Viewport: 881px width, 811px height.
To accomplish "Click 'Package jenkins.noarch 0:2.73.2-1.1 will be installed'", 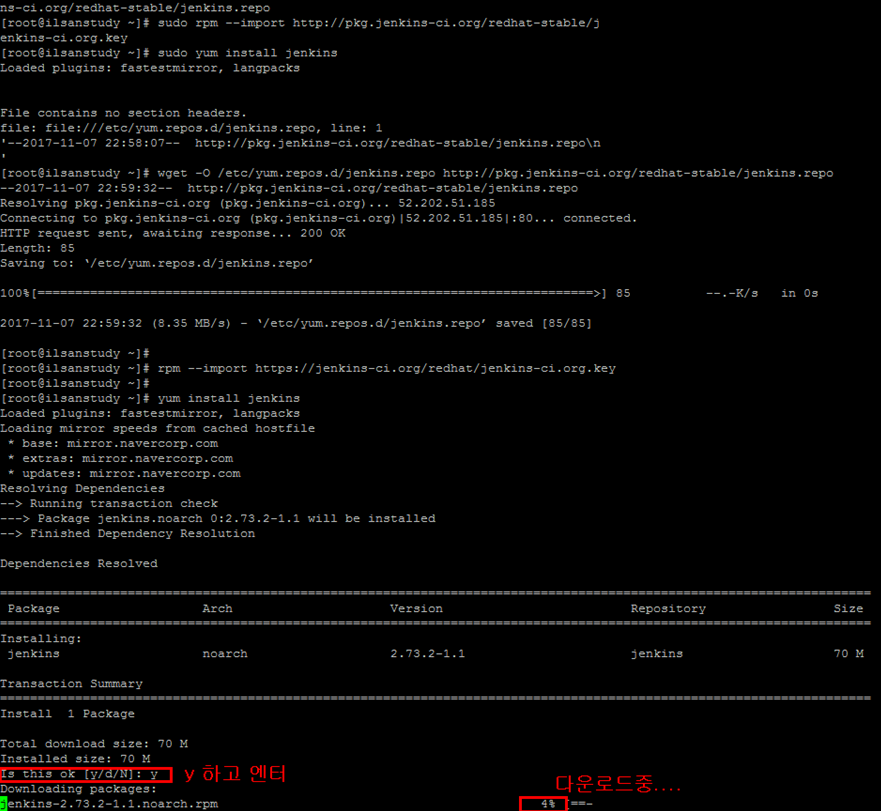I will (236, 518).
